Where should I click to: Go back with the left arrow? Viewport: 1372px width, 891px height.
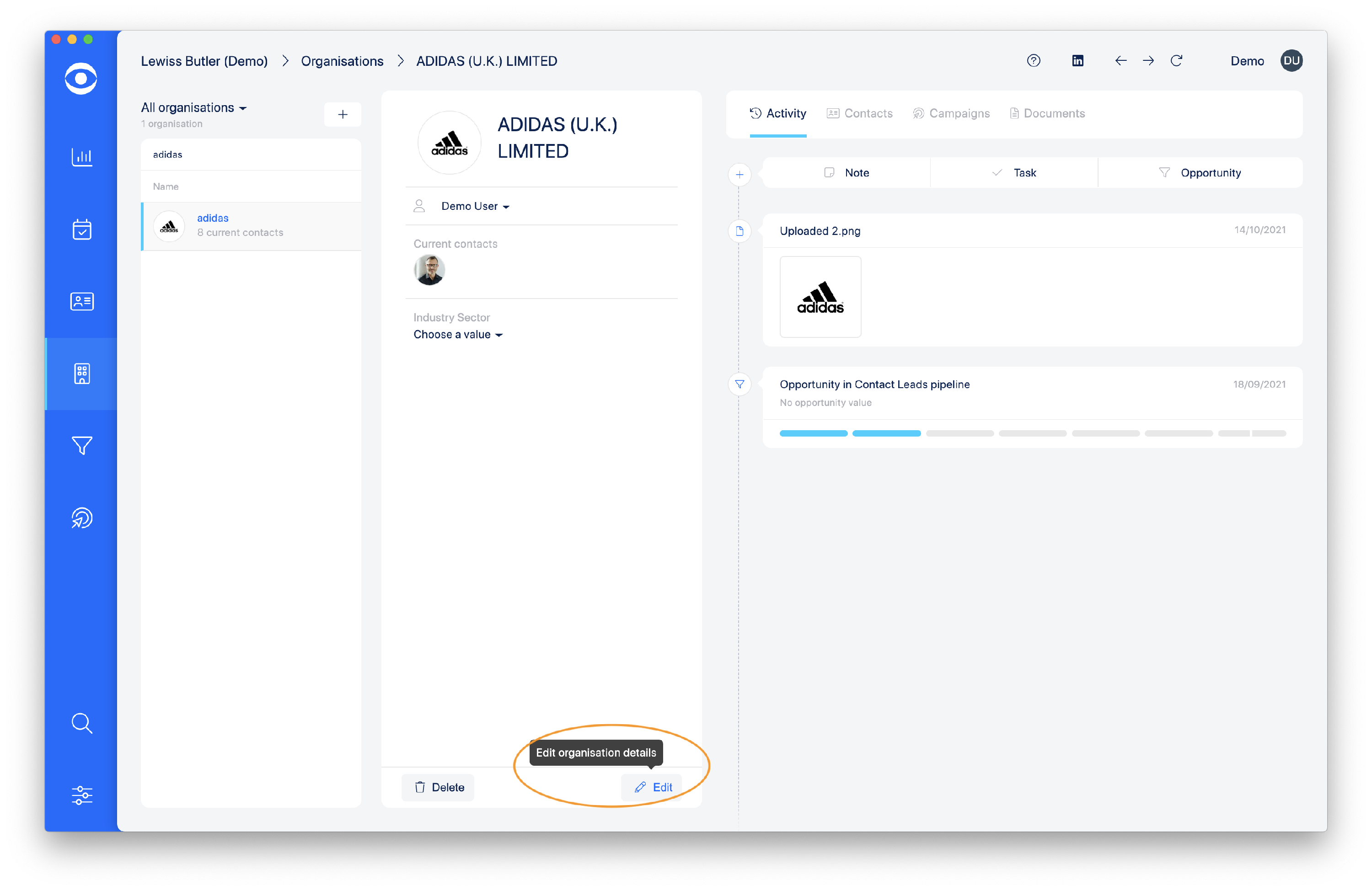coord(1120,60)
